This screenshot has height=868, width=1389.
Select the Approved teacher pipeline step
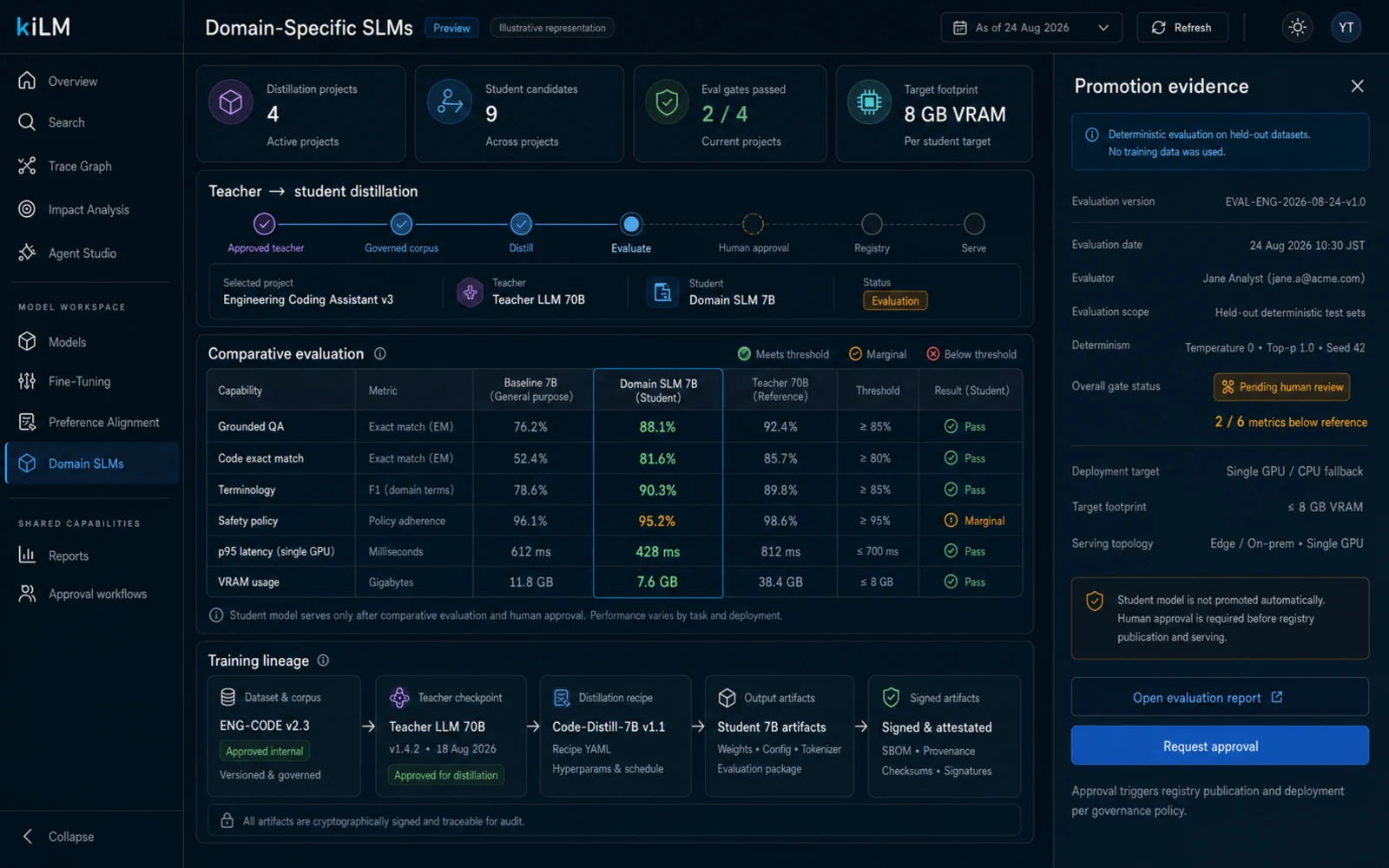265,224
